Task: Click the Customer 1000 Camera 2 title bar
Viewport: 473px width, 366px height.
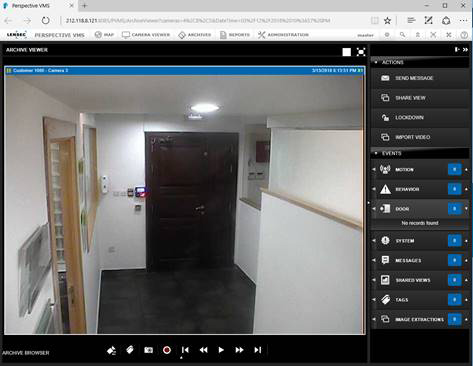Action: pyautogui.click(x=185, y=70)
